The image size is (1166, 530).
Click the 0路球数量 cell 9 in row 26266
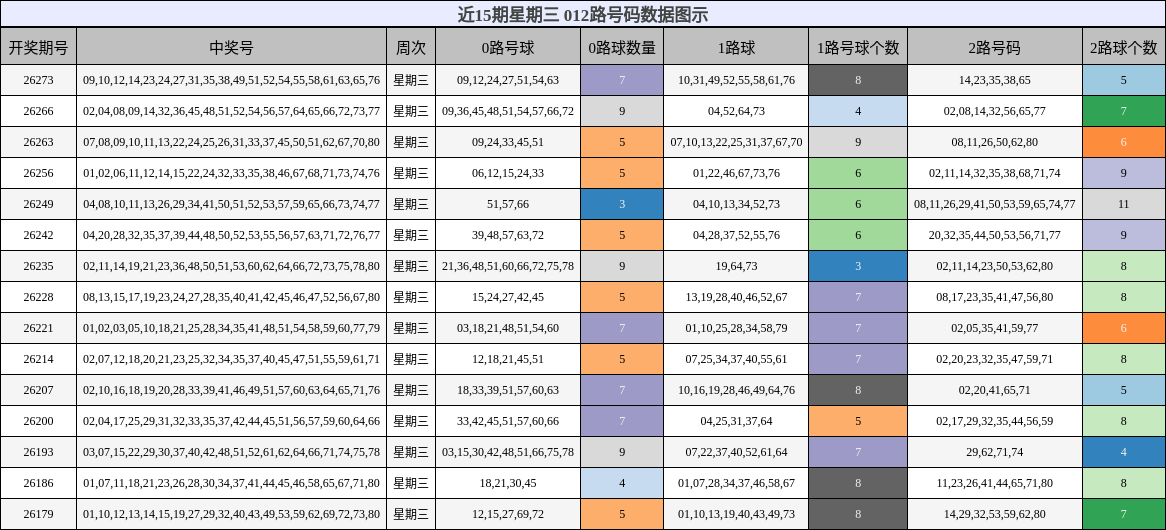coord(622,112)
